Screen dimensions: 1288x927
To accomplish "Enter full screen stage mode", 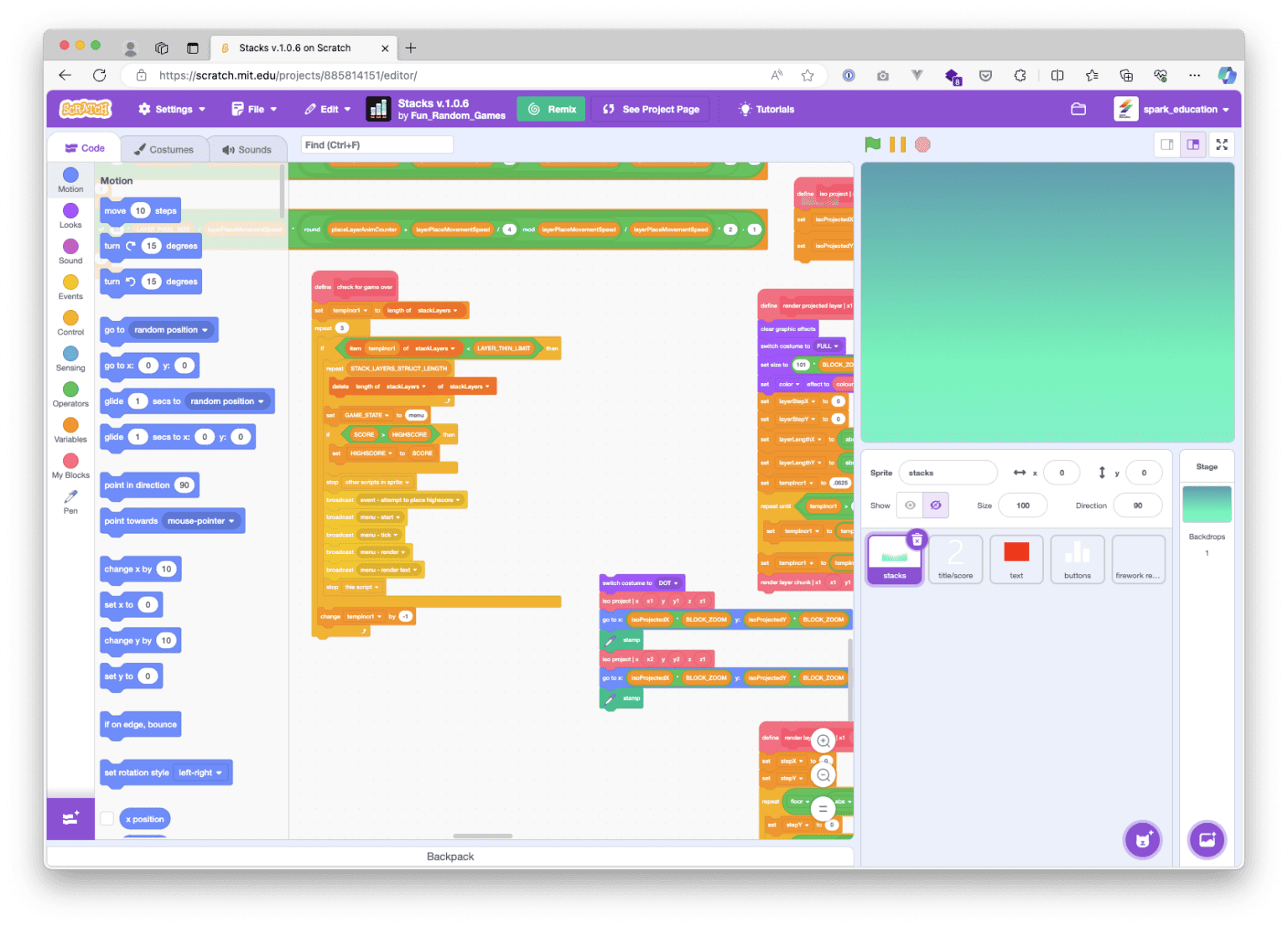I will click(x=1222, y=144).
